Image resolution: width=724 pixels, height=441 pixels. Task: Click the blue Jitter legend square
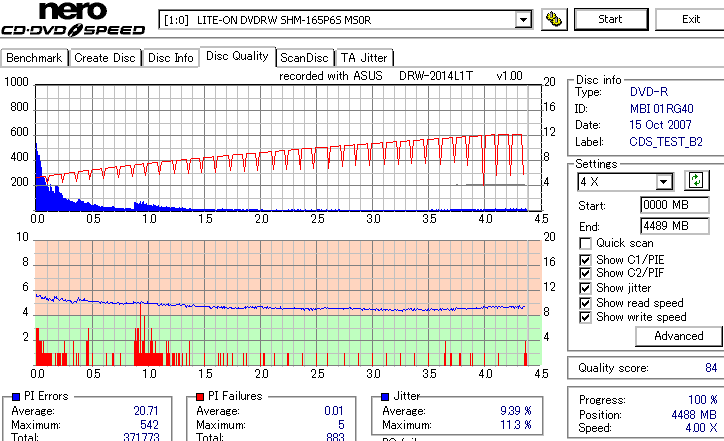[385, 397]
